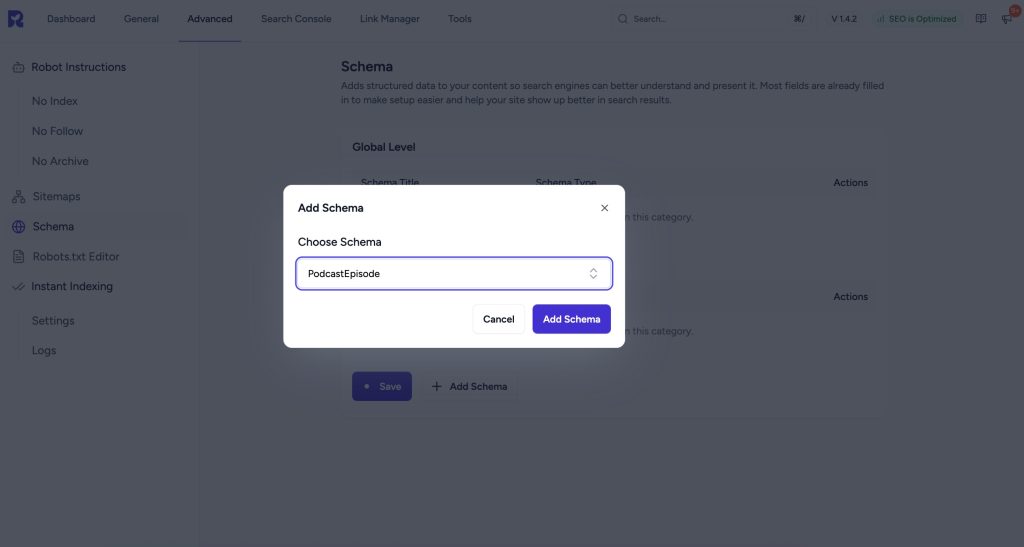Open the Link Manager tab
This screenshot has width=1024, height=547.
[390, 19]
